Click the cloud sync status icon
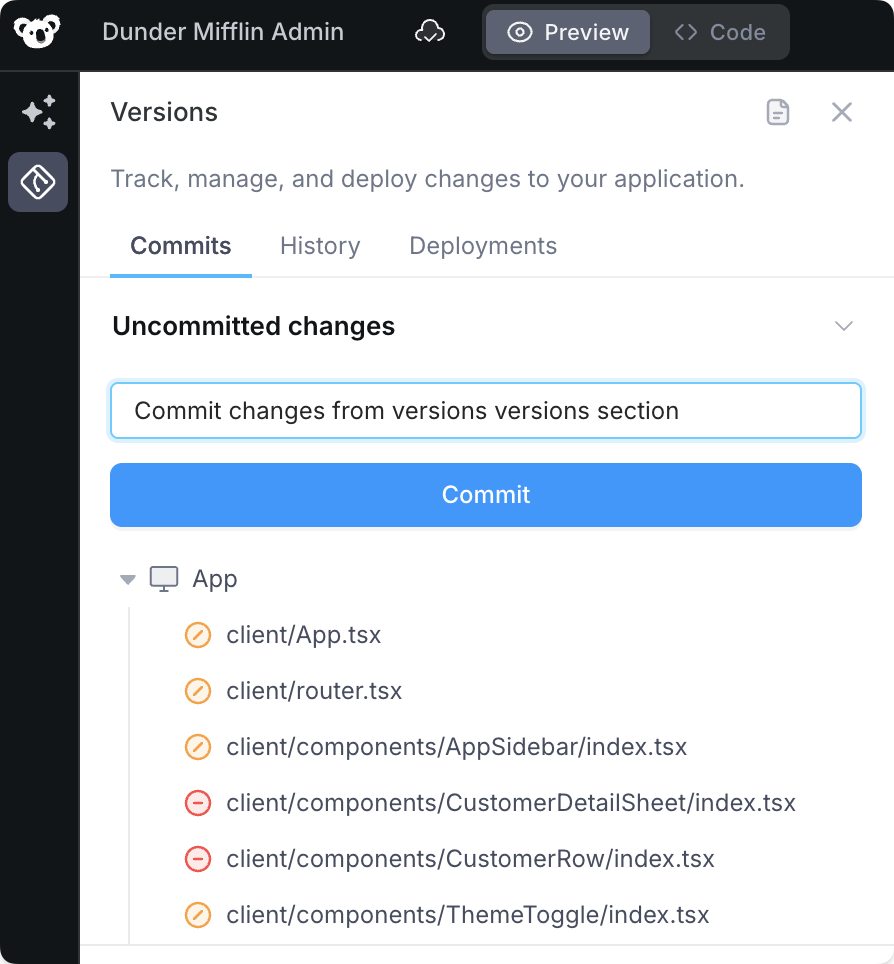The height and width of the screenshot is (964, 894). click(430, 32)
